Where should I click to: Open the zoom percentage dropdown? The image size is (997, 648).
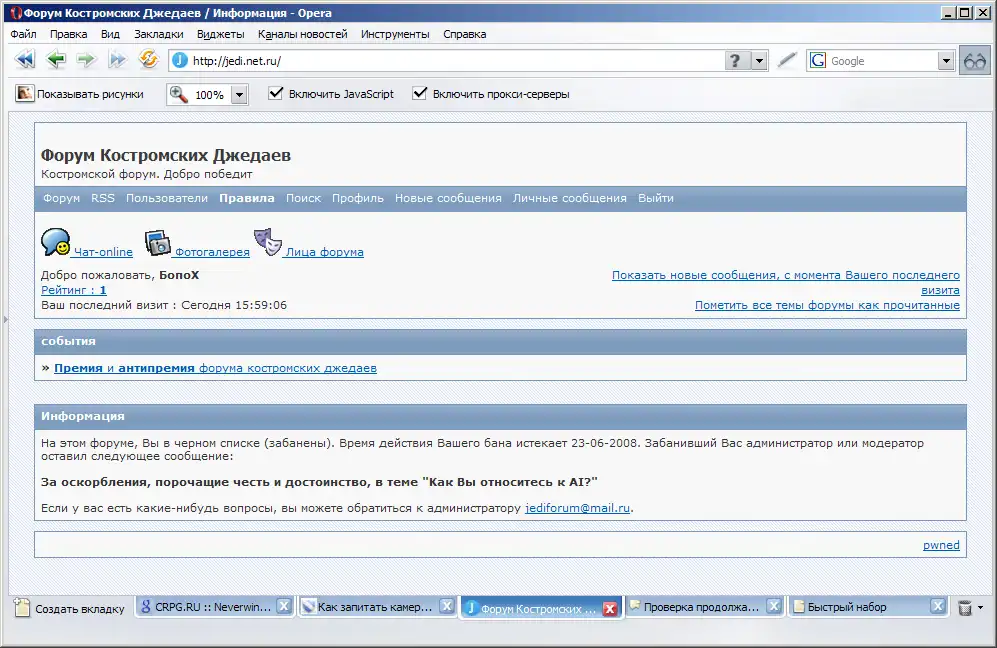click(x=239, y=95)
